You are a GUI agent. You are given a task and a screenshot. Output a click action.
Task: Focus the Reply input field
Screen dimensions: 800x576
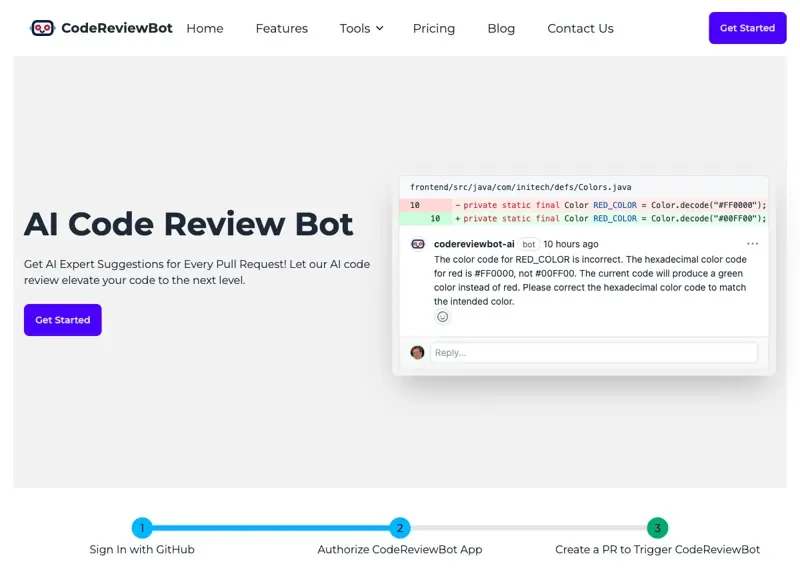point(594,353)
